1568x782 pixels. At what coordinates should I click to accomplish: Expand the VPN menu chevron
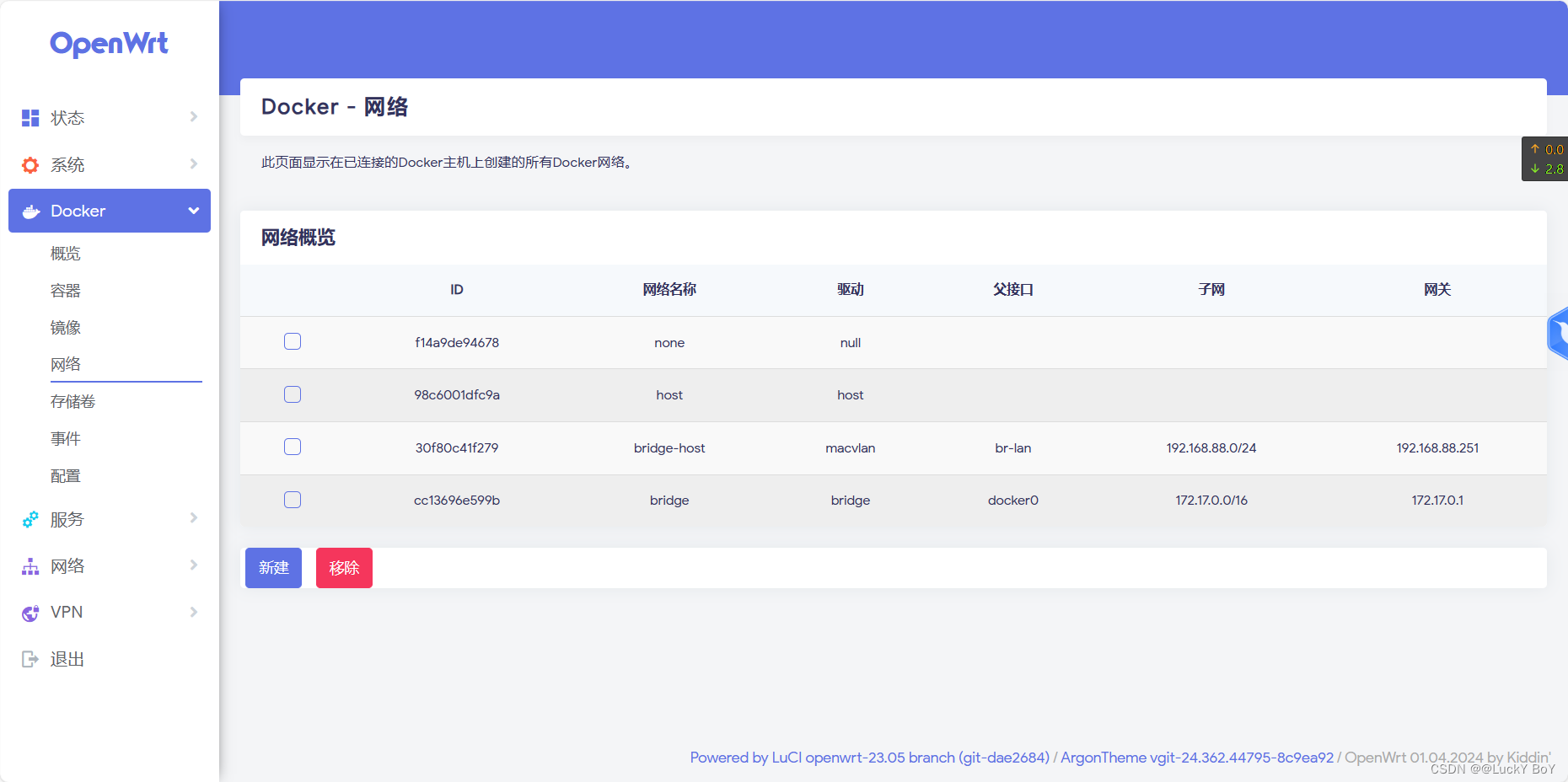coord(193,612)
